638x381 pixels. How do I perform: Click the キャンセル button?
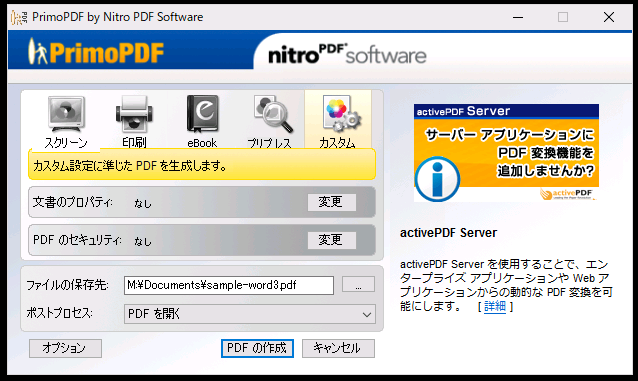click(338, 348)
